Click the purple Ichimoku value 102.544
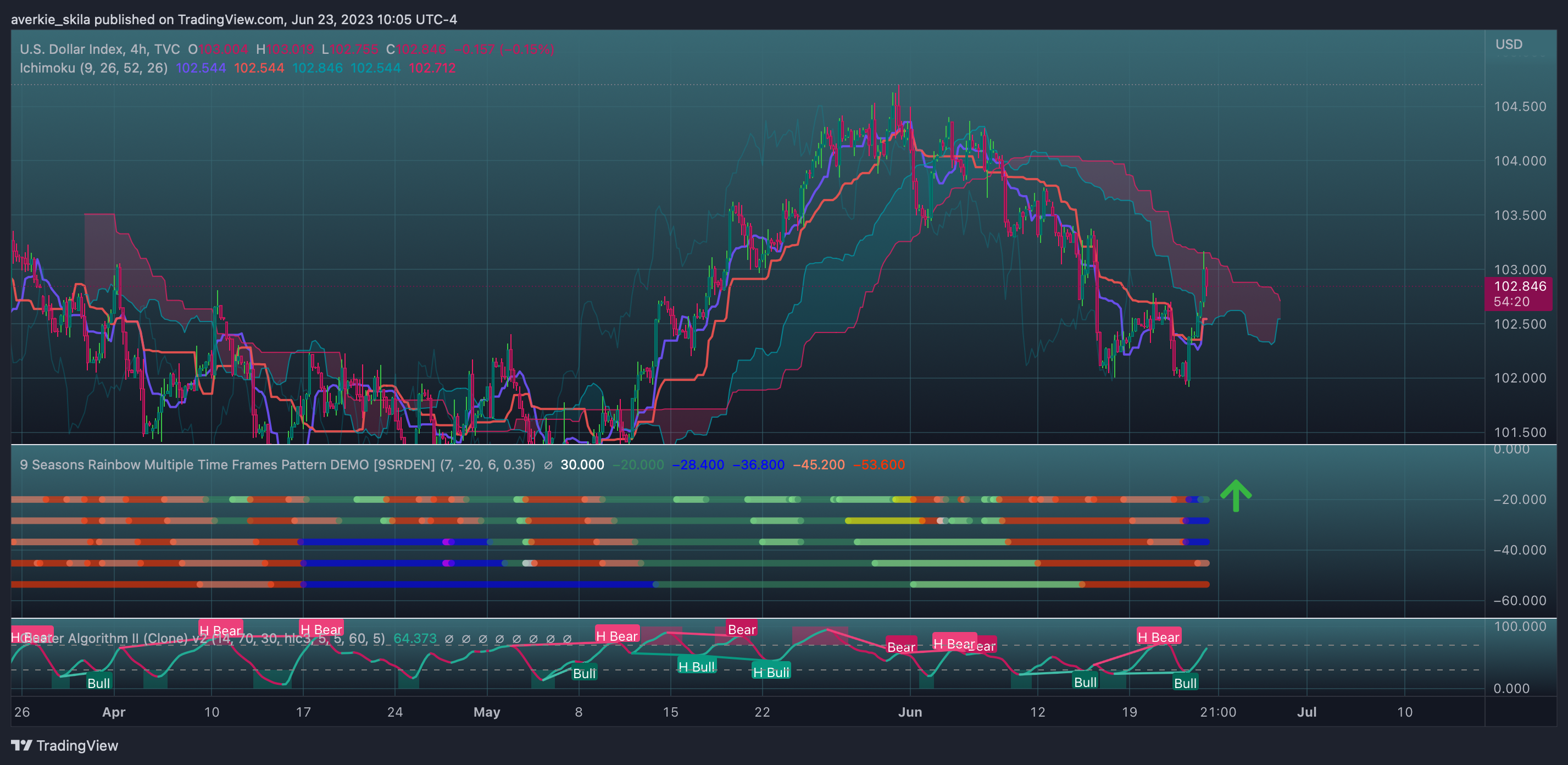The image size is (1568, 765). [x=201, y=68]
